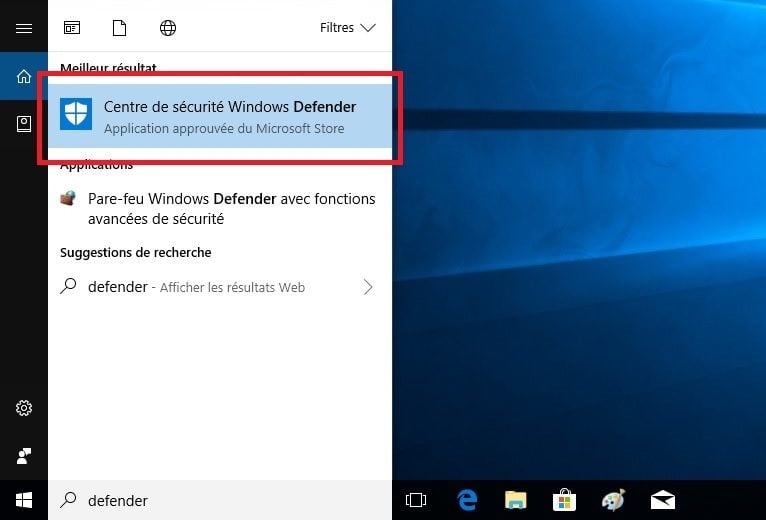
Task: Click the magnifier icon beside defender suggestion
Action: [x=68, y=286]
